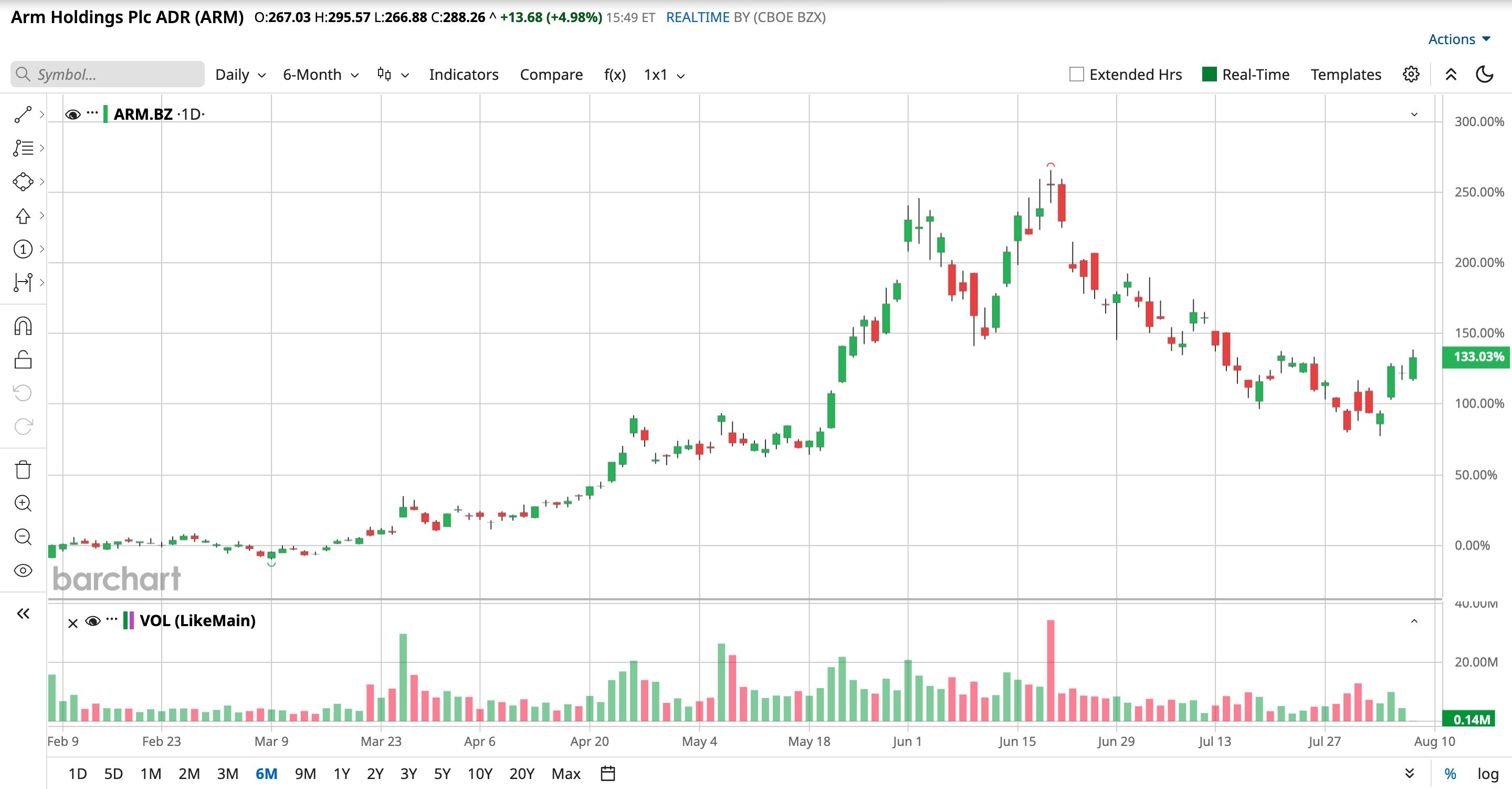Select the 2Y range
Viewport: 1512px width, 789px height.
(375, 774)
